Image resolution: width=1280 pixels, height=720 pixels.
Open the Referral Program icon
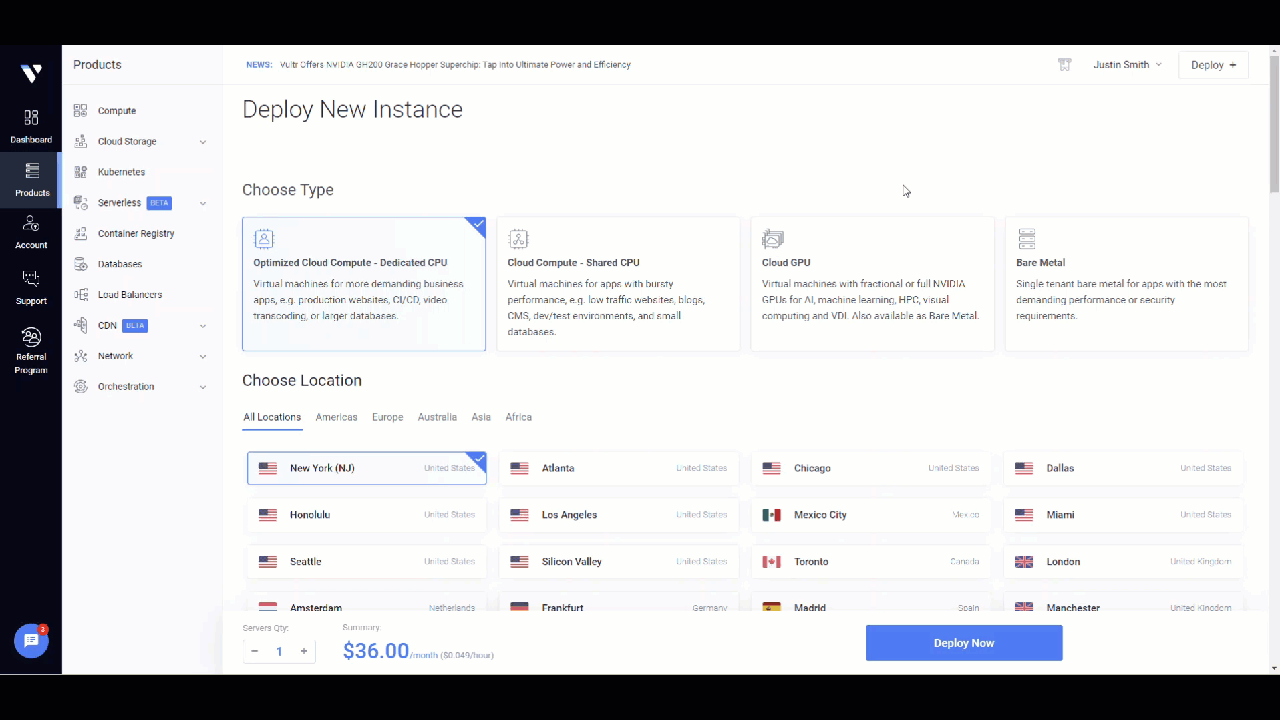pos(31,349)
